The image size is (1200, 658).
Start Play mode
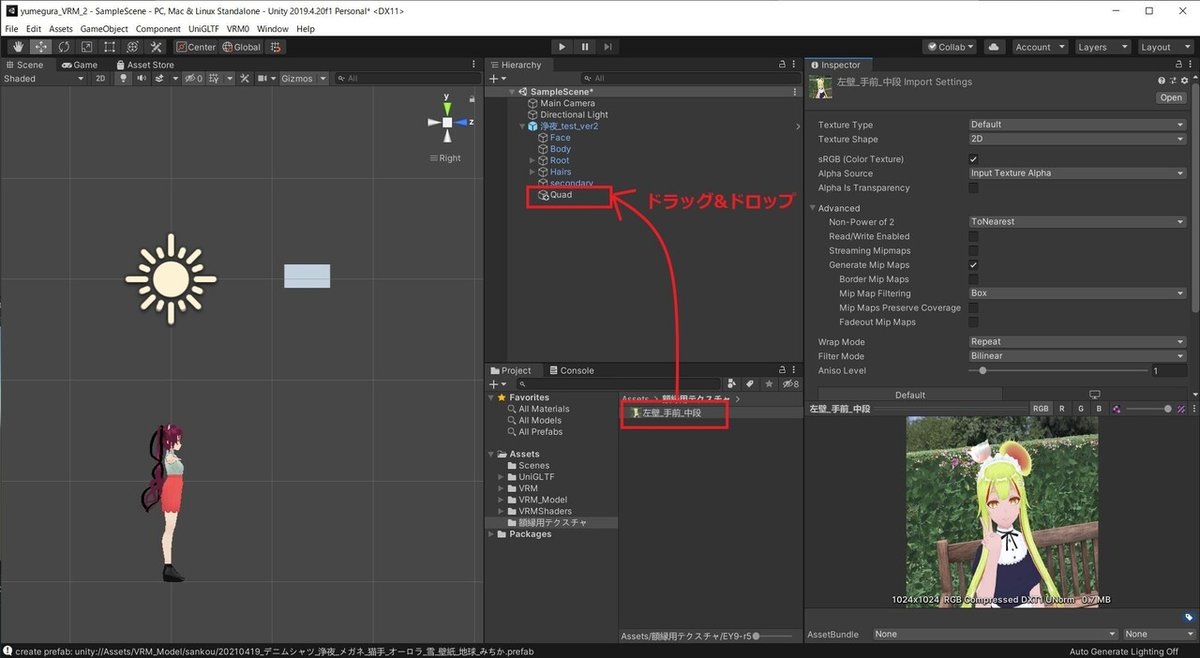(562, 47)
